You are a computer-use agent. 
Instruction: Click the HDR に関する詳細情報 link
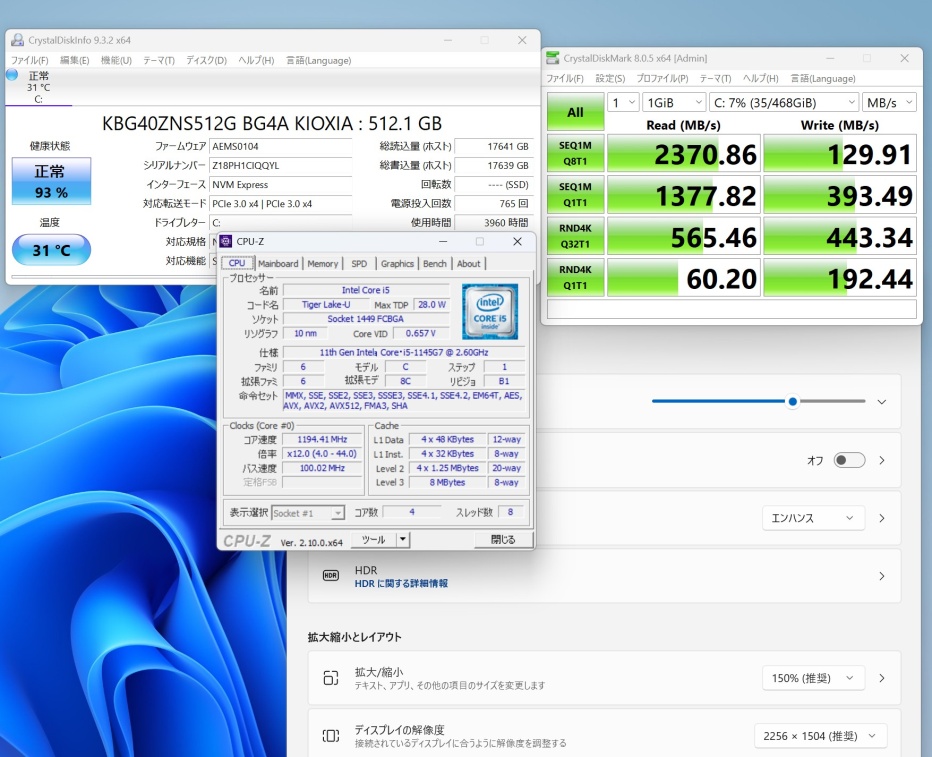401,583
